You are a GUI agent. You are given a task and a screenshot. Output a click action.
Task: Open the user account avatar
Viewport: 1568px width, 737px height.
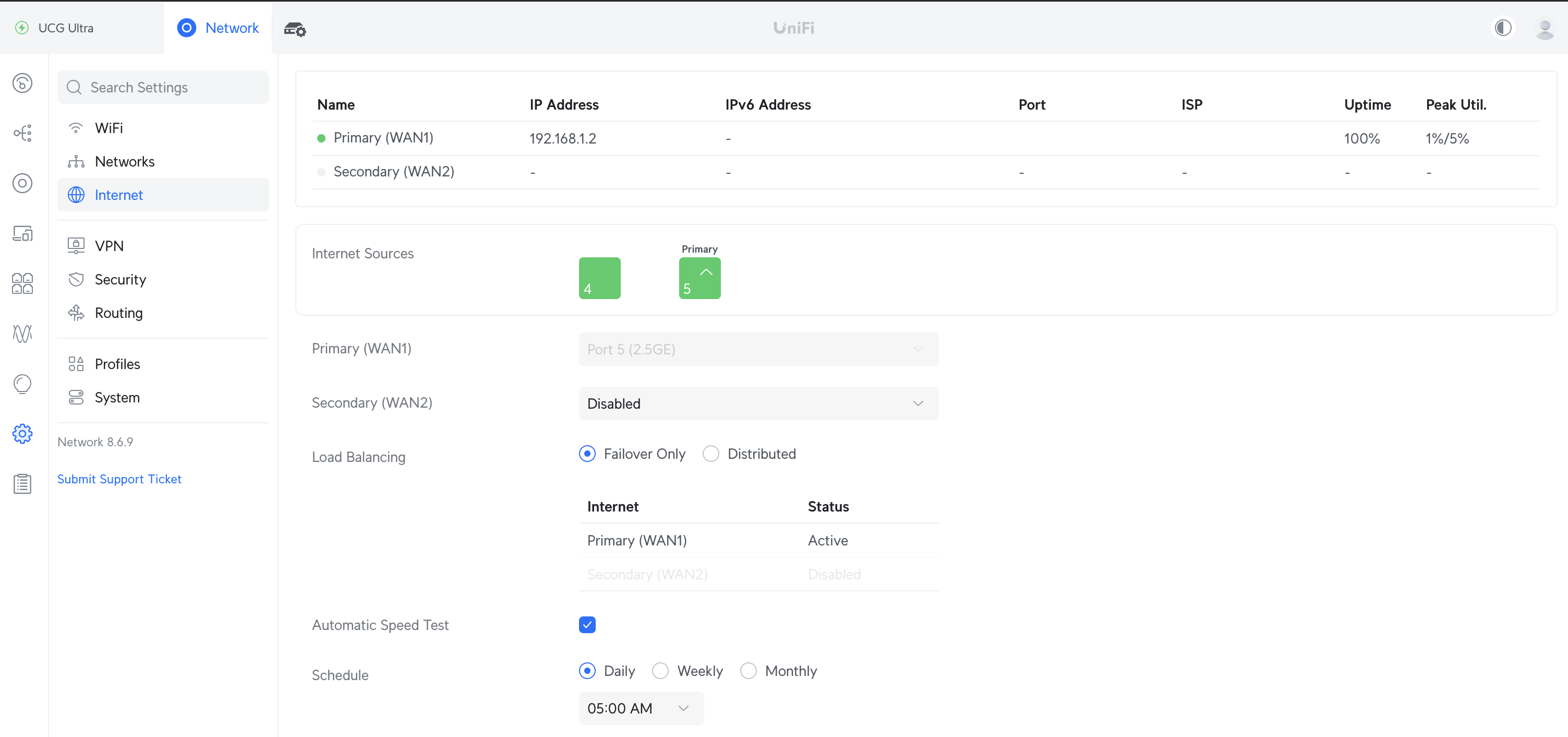coord(1544,28)
